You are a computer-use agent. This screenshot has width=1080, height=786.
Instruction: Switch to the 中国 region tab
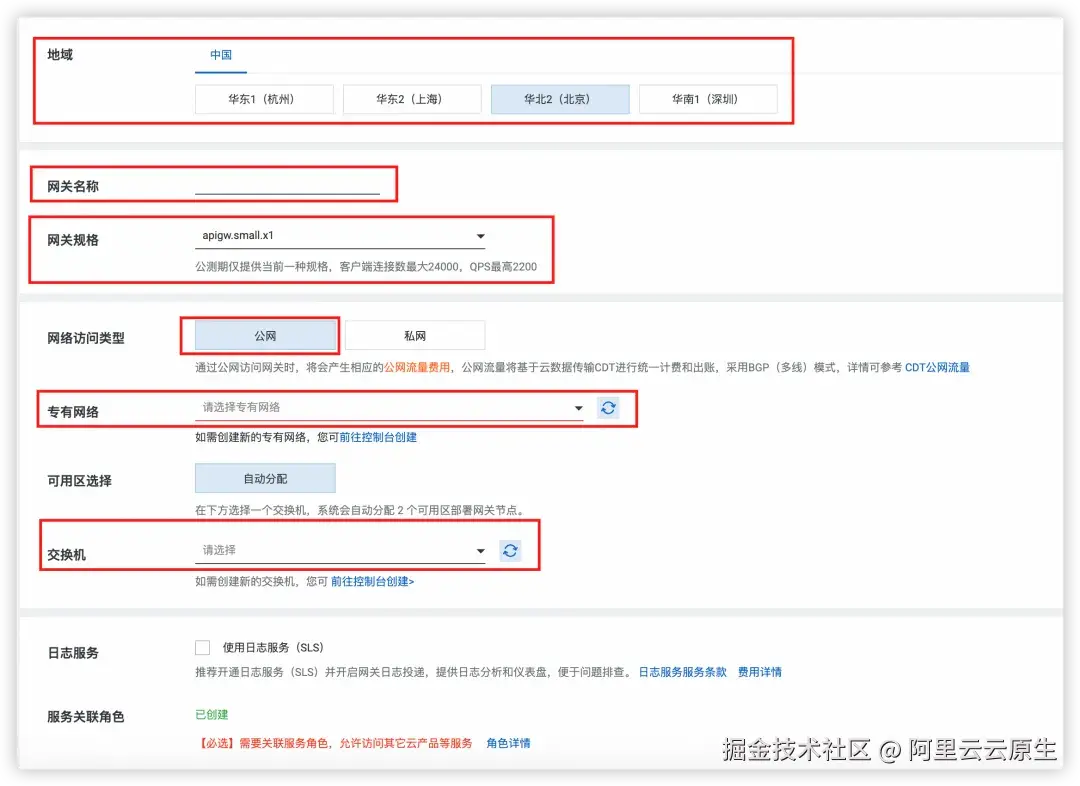tap(220, 57)
